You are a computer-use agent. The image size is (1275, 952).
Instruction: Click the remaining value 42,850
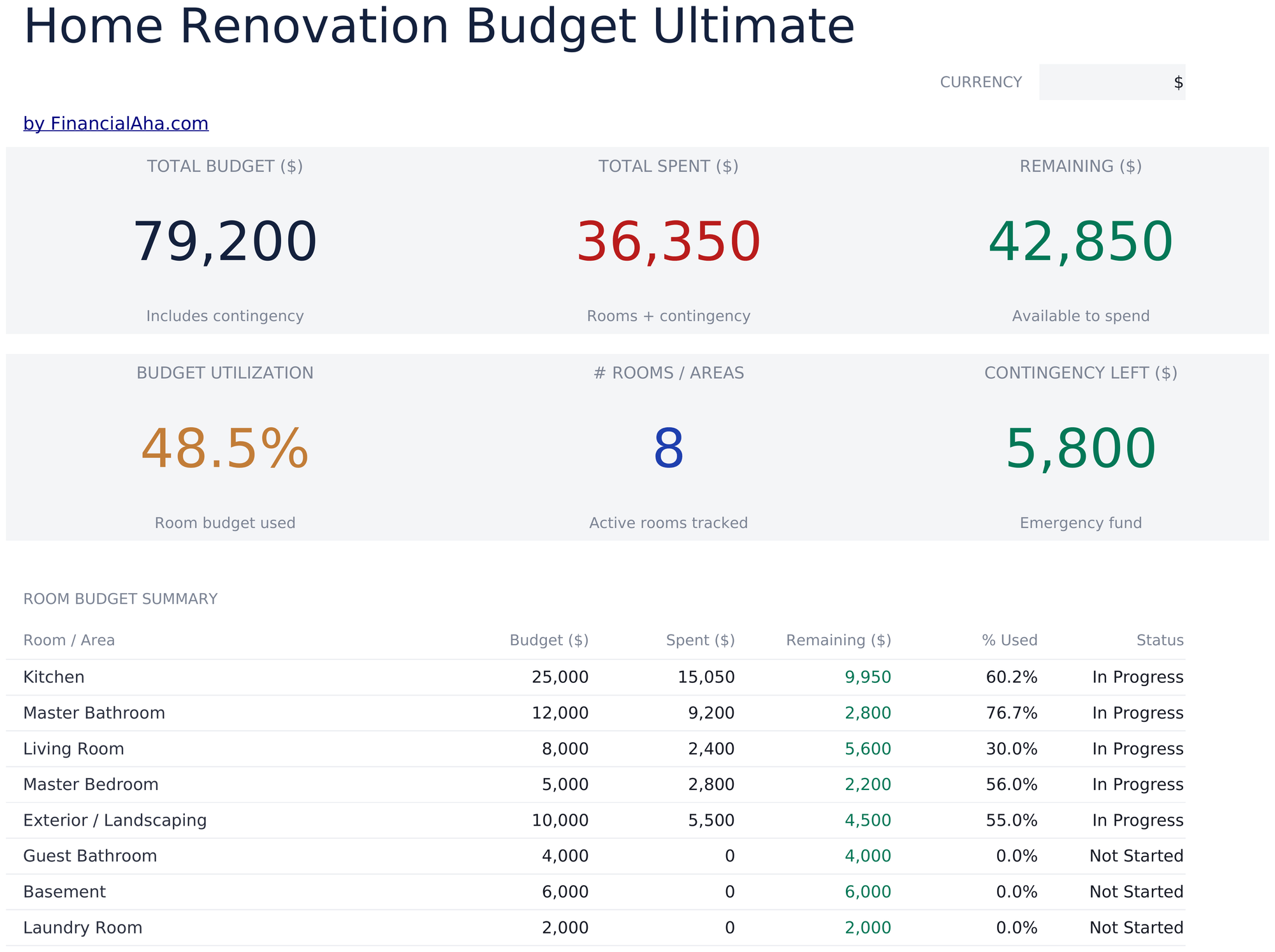pos(1081,242)
